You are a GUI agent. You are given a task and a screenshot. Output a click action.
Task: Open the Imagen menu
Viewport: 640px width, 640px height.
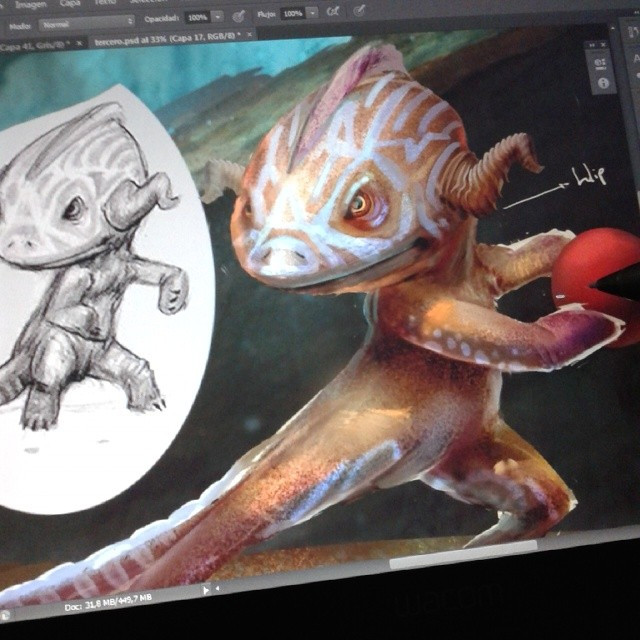[30, 5]
